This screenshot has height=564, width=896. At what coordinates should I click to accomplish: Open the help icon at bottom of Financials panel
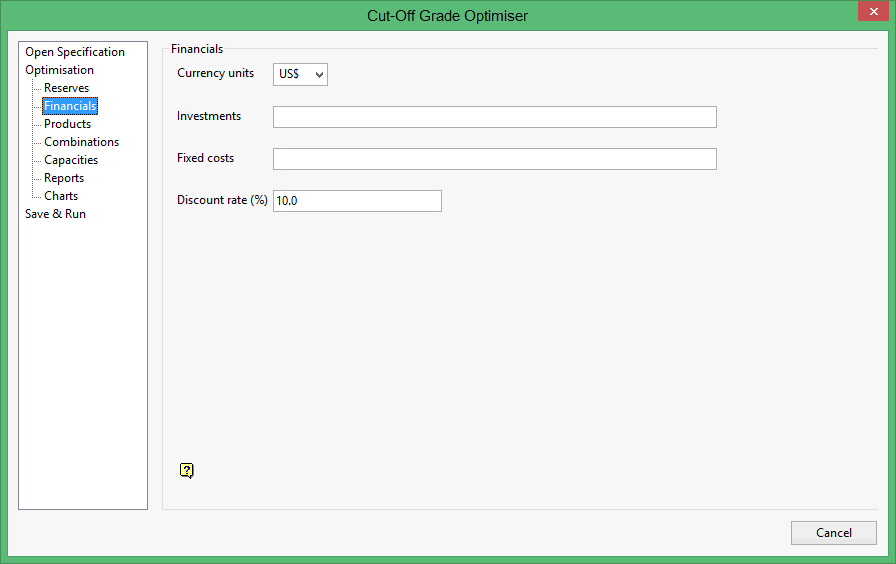[187, 471]
